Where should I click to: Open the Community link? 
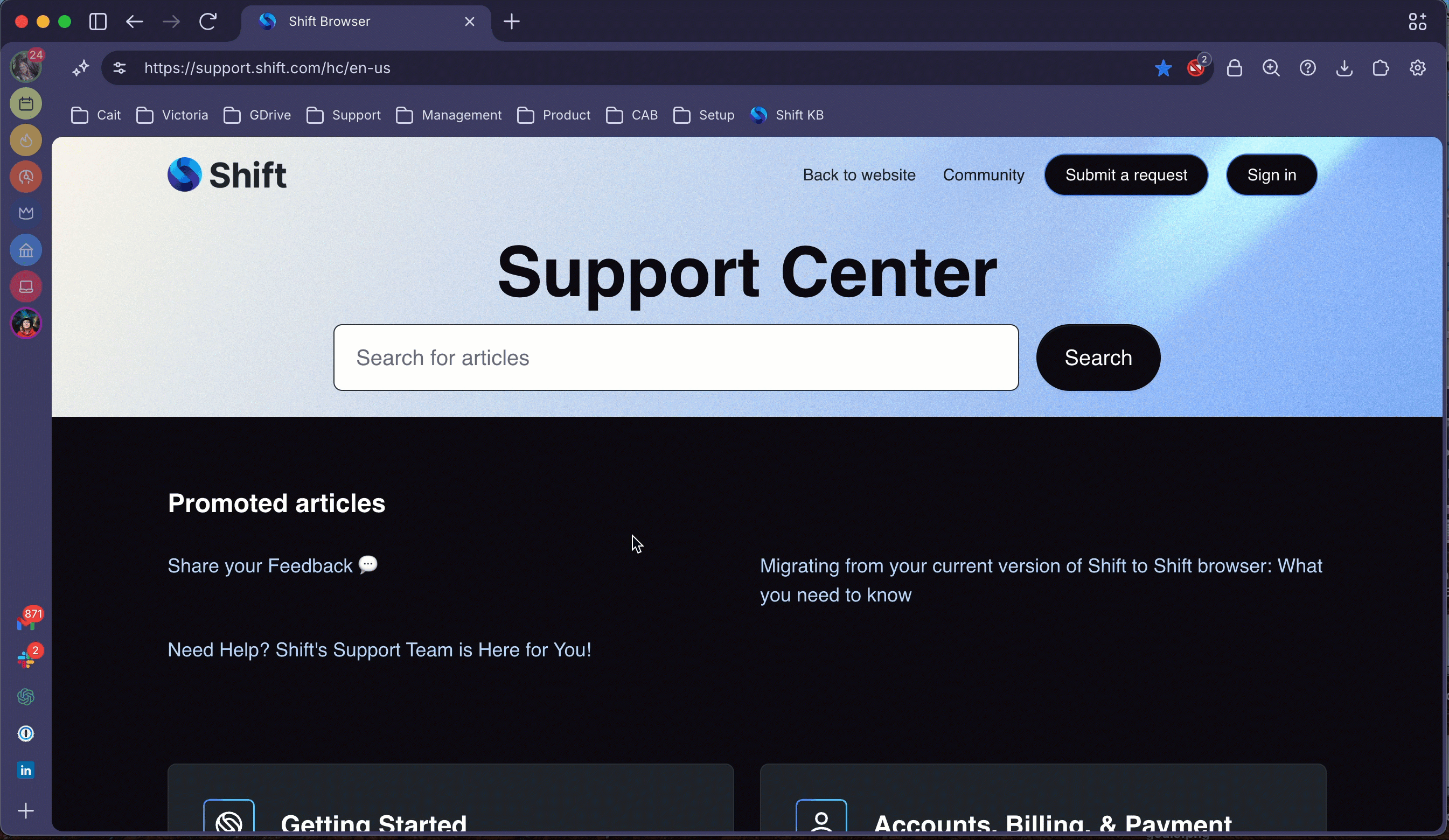(x=983, y=175)
